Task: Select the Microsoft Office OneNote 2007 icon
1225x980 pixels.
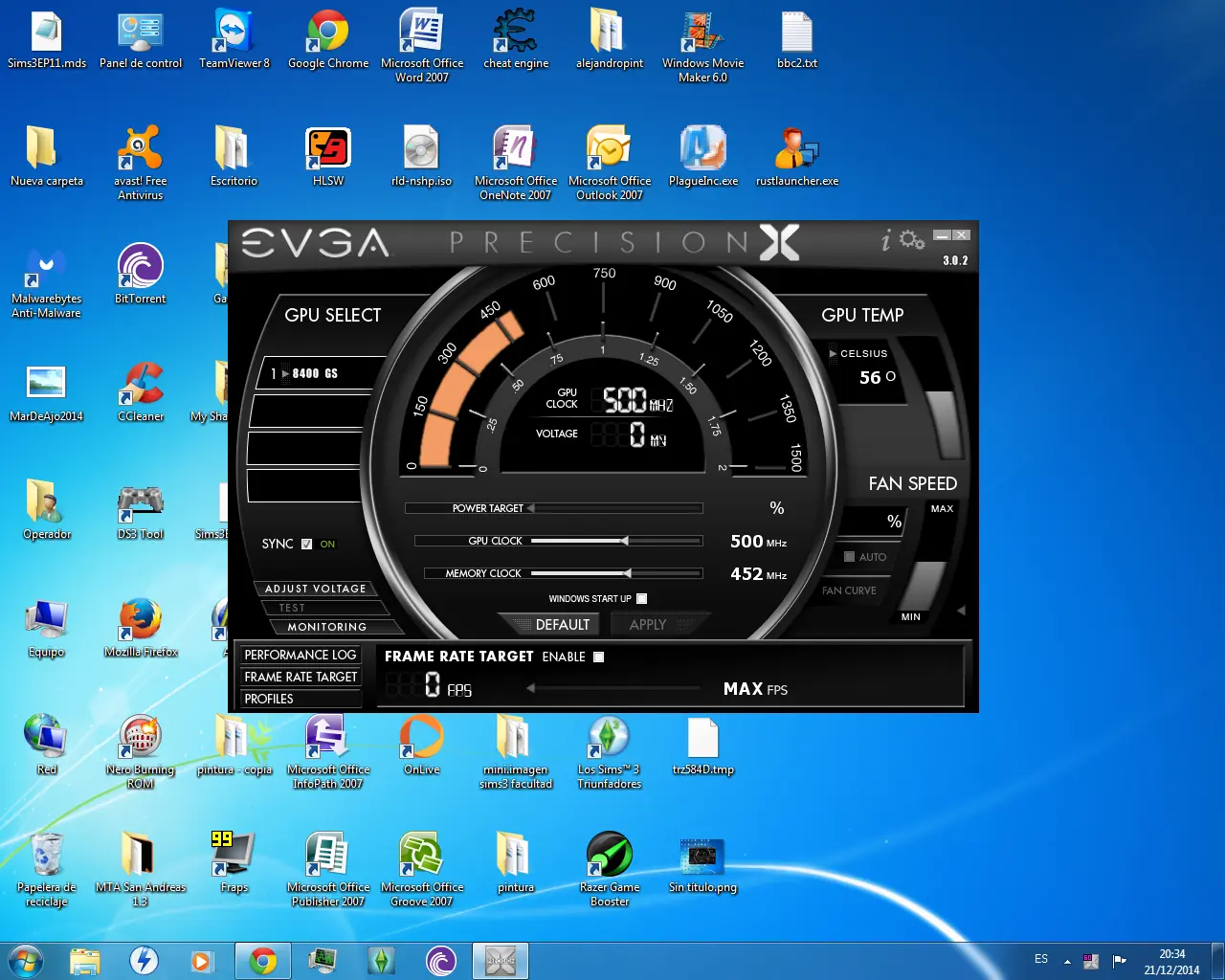Action: (516, 164)
